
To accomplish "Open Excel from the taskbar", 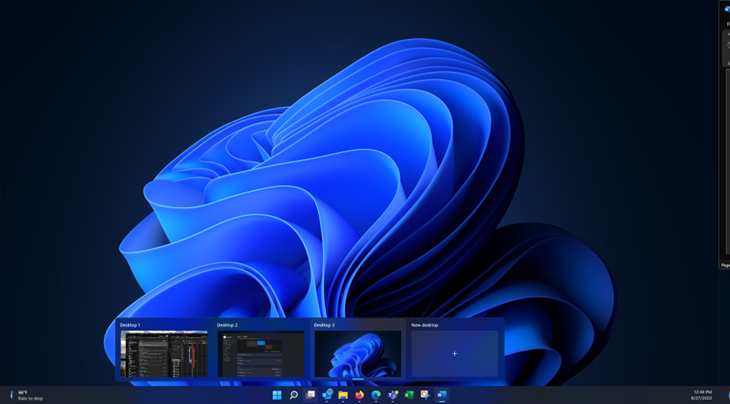I will pos(409,395).
